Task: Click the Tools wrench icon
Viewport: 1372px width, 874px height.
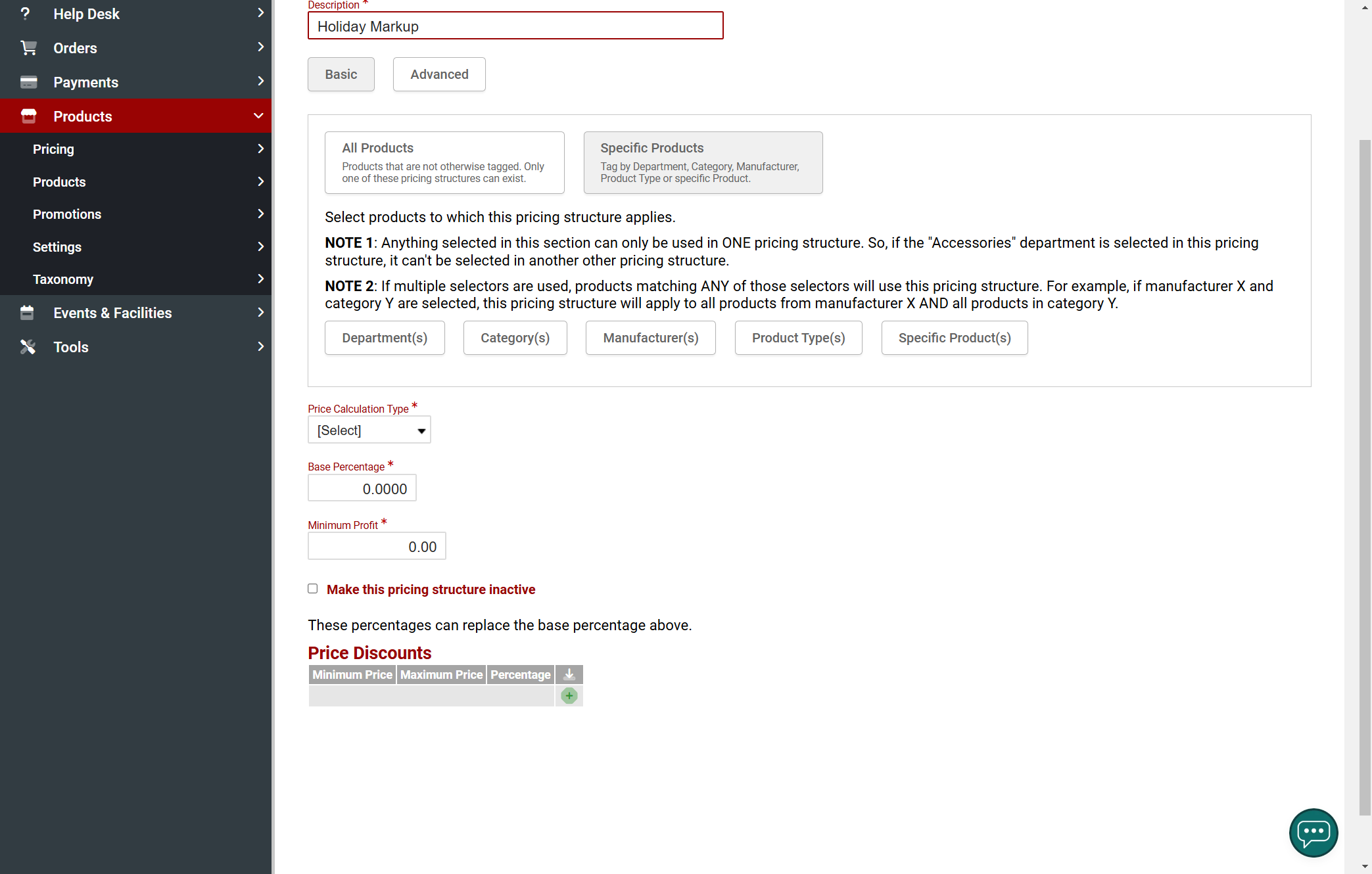Action: point(28,347)
